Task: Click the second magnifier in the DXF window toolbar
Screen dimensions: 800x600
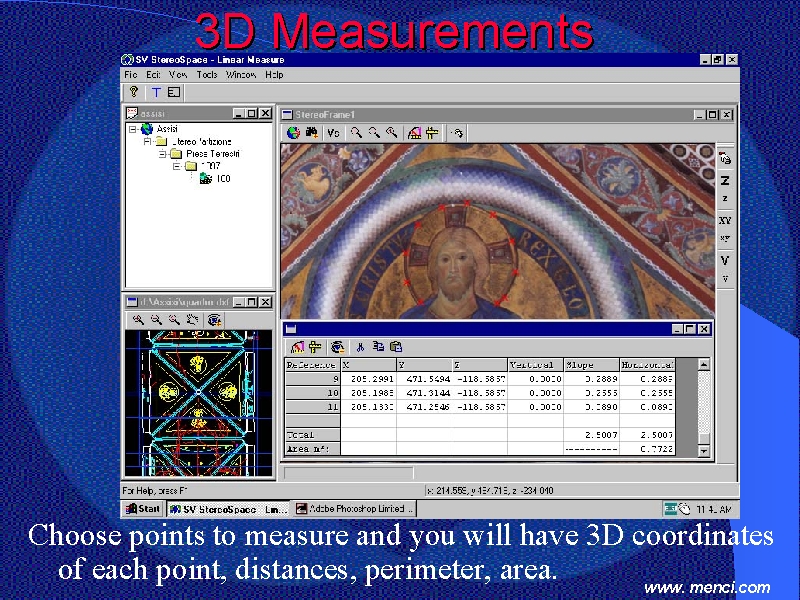Action: pyautogui.click(x=156, y=320)
